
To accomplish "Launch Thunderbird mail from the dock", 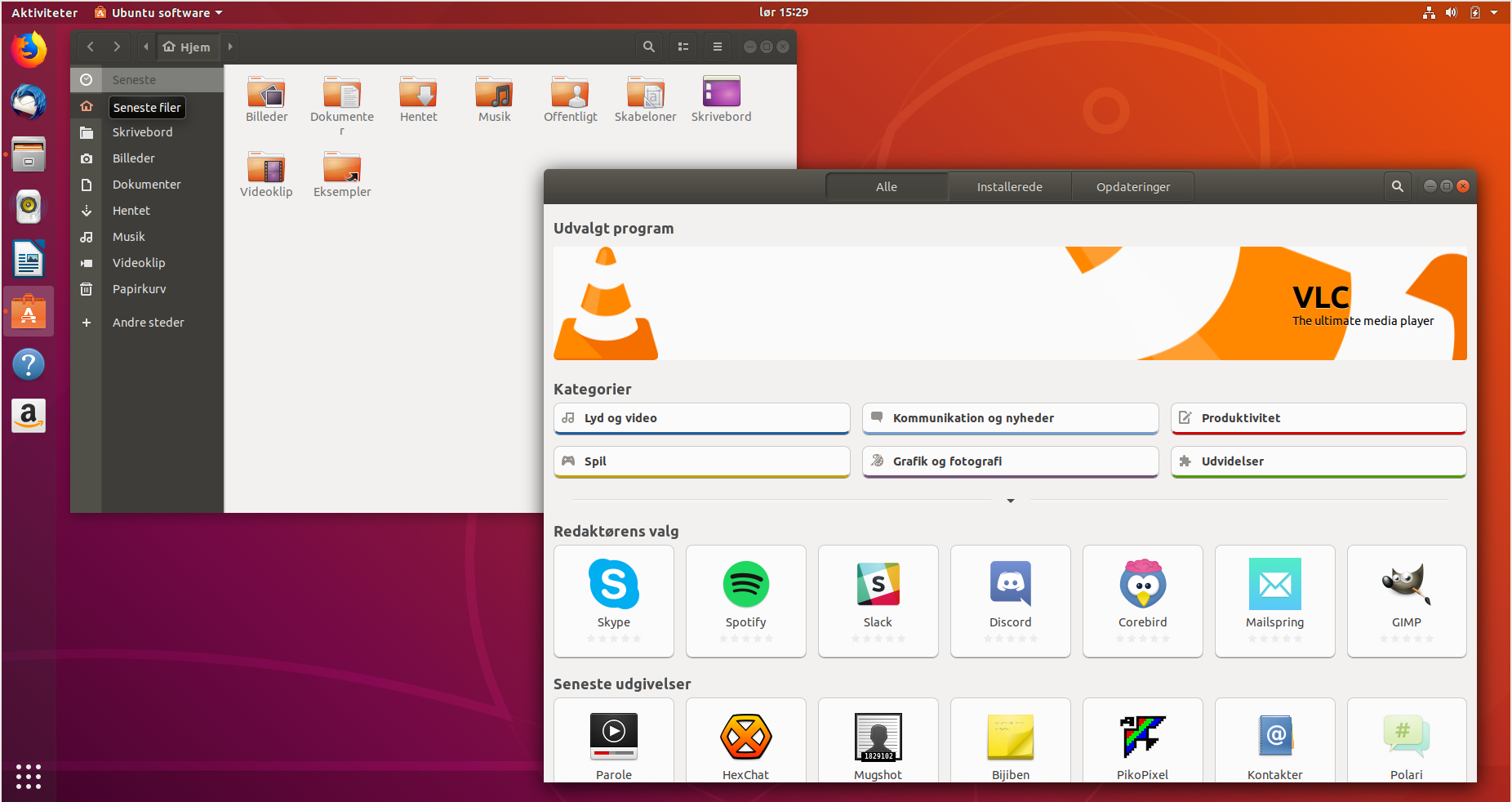I will pos(29,102).
